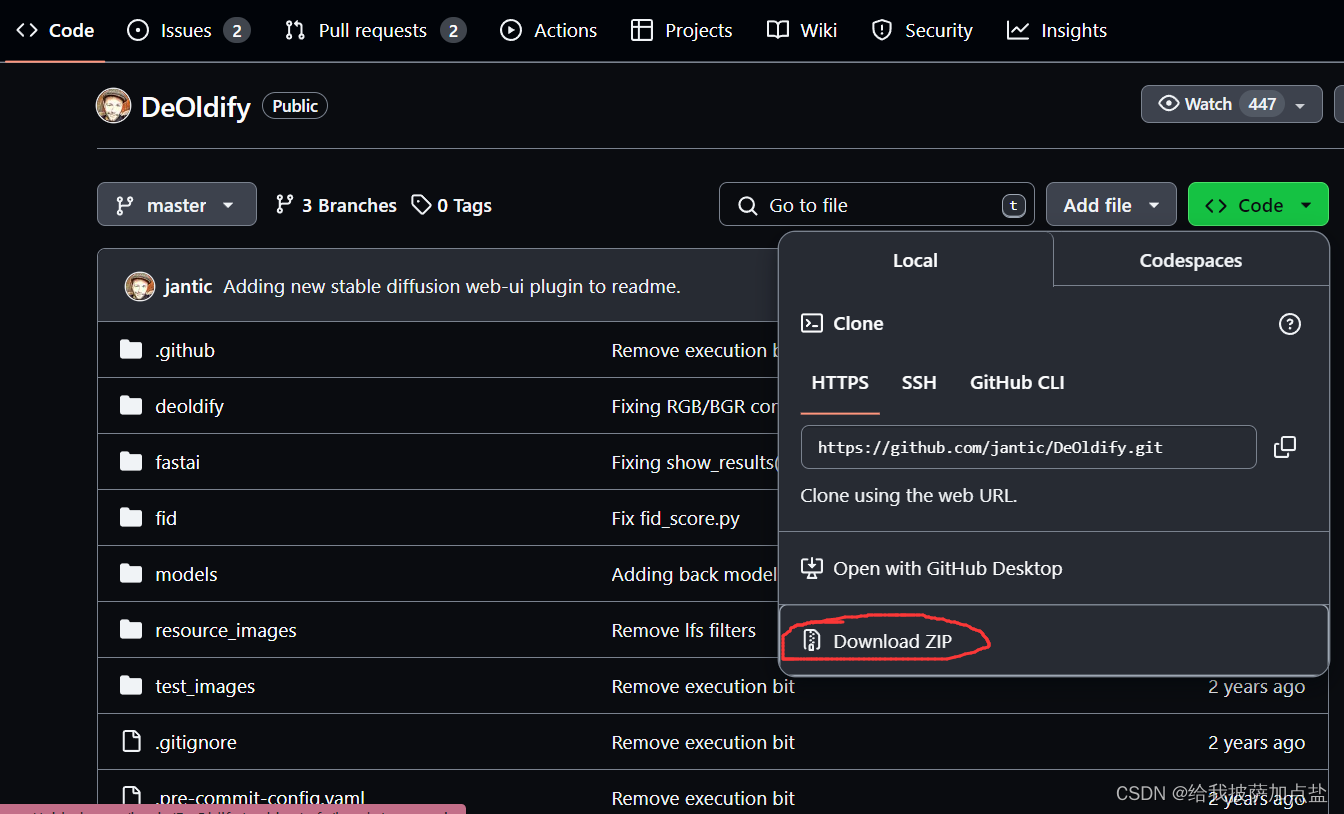Click the 'Clone using the web URL.' text
Viewport: 1344px width, 814px height.
(x=909, y=495)
